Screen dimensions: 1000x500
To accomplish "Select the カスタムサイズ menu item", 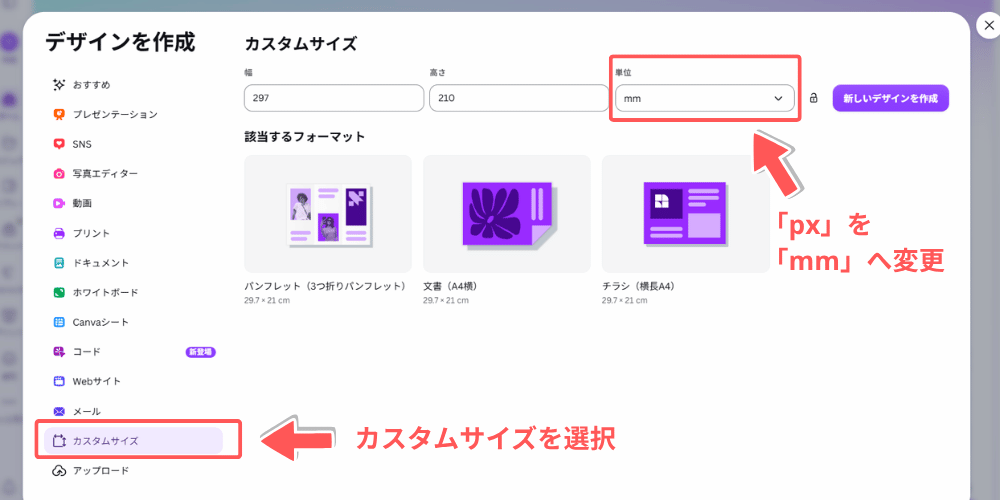I will click(x=133, y=441).
